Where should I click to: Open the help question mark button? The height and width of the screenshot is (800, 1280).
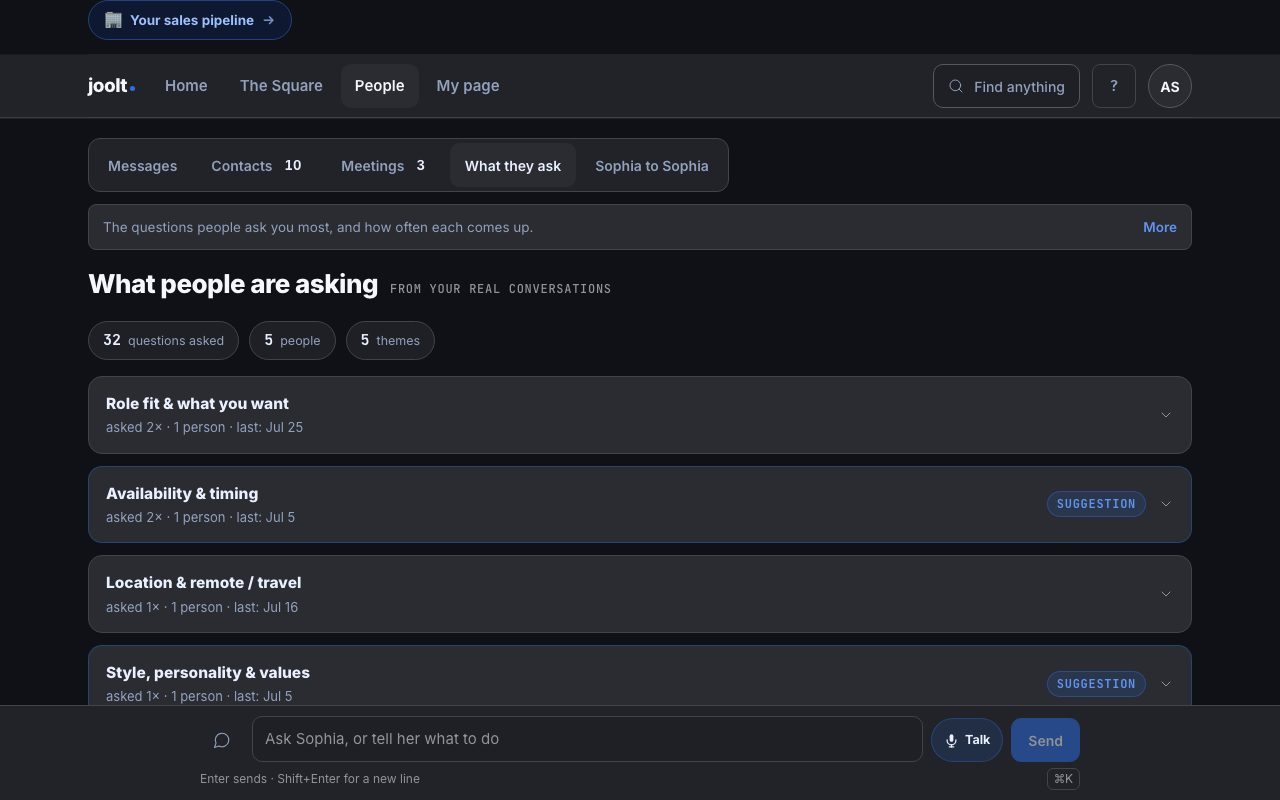coord(1113,86)
